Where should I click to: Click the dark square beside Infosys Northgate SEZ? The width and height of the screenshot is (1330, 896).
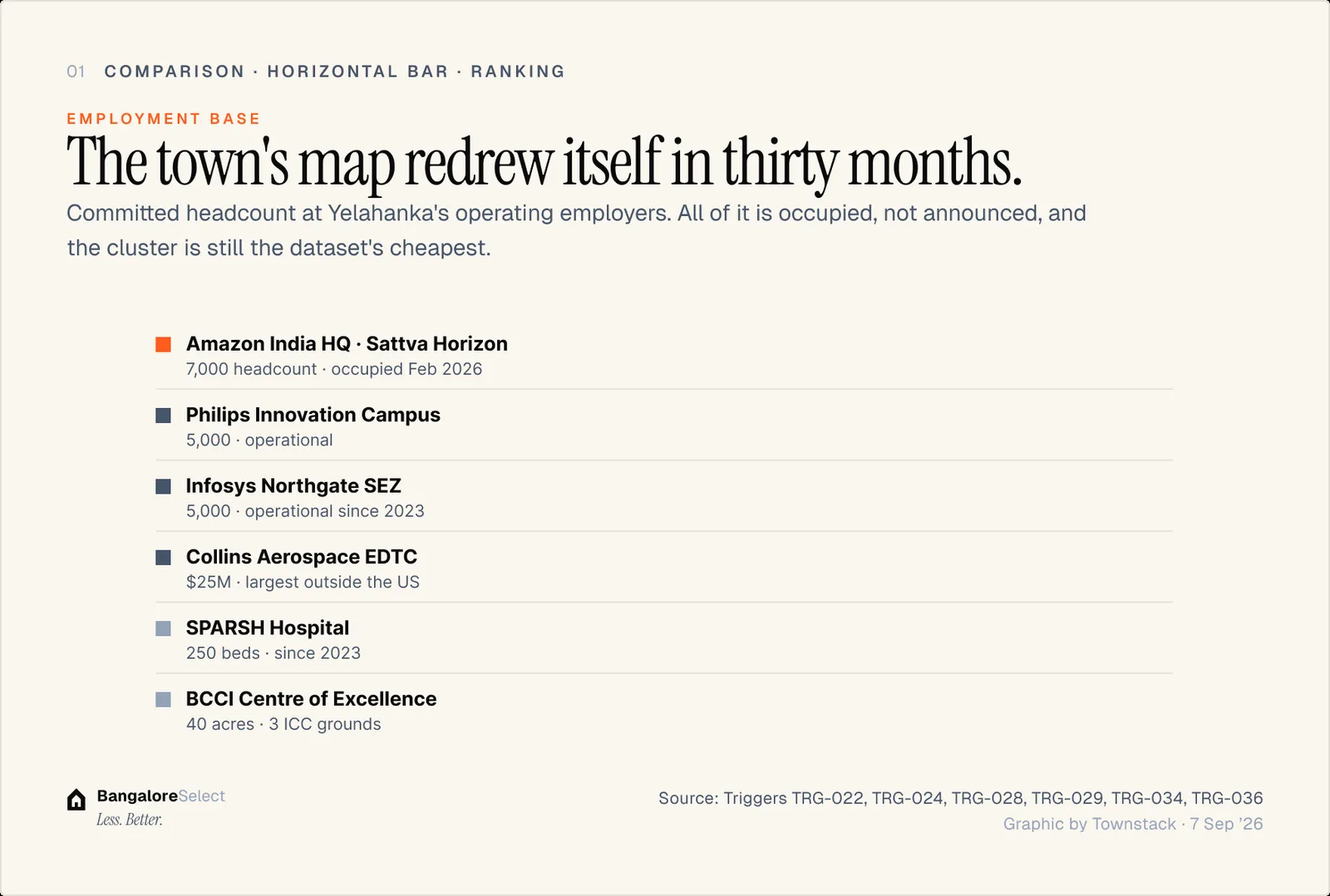pos(163,486)
